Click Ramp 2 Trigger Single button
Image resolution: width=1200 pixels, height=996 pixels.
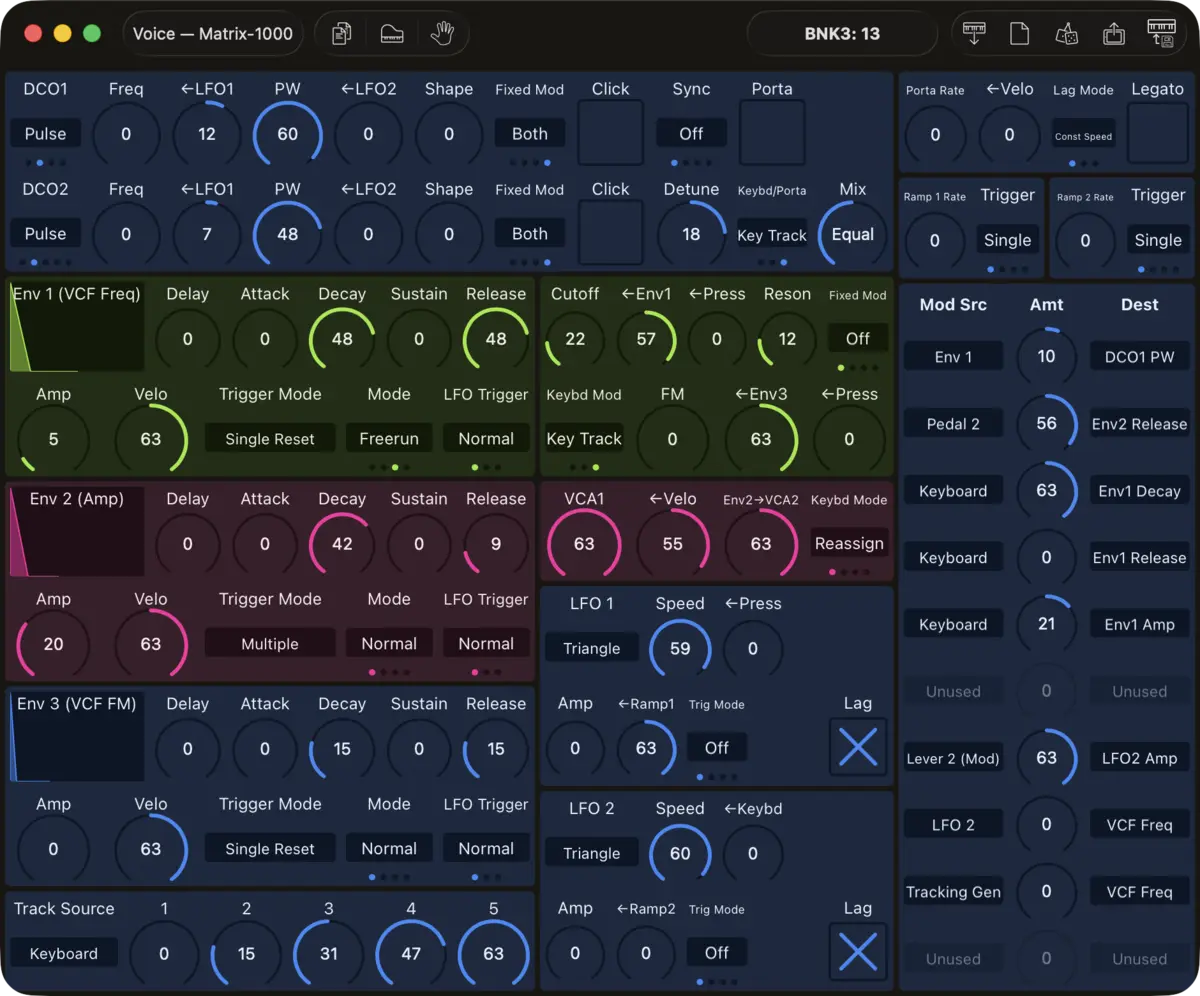pos(1158,240)
